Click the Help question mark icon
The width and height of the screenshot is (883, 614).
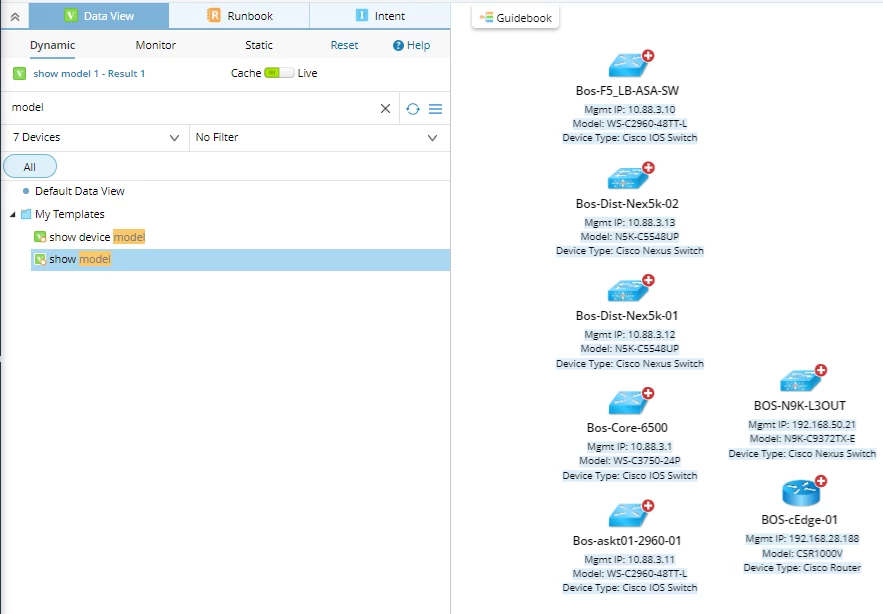coord(398,46)
